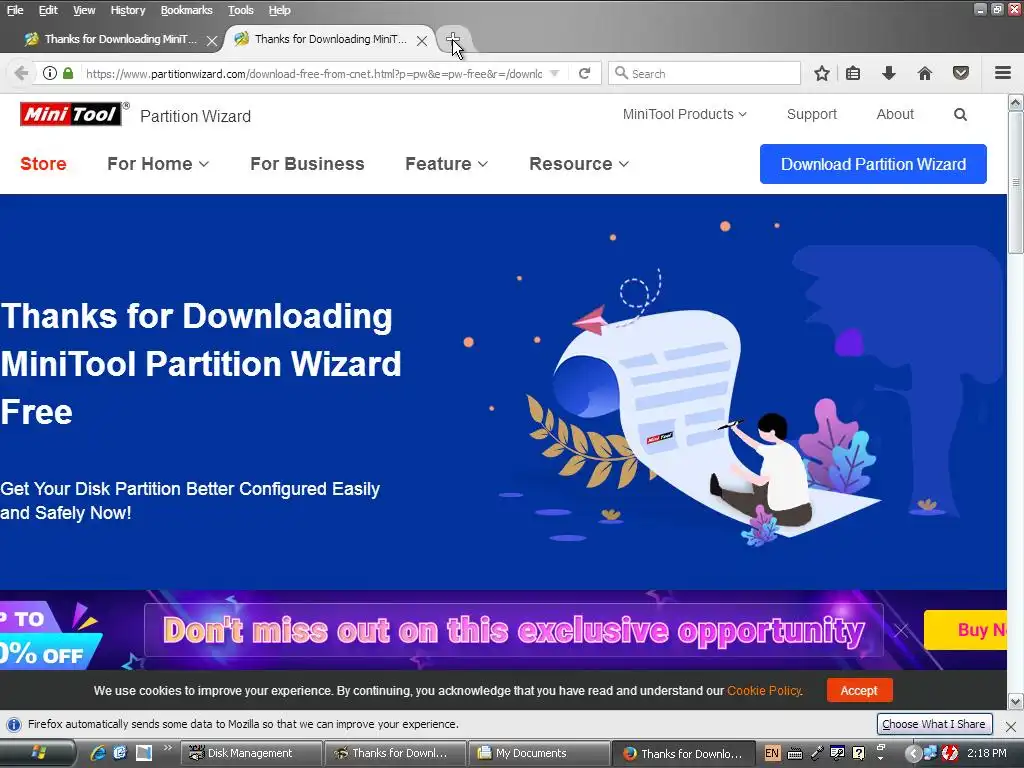The height and width of the screenshot is (768, 1024).
Task: Click the EN language indicator in taskbar
Action: 772,753
